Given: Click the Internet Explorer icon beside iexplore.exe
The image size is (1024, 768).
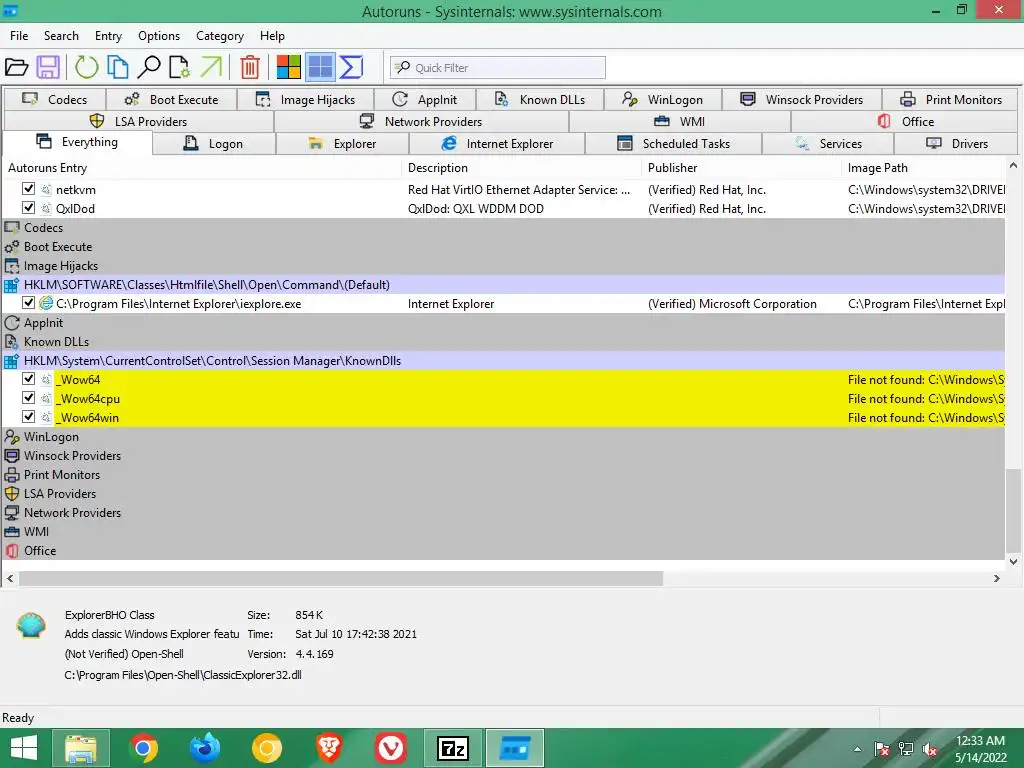Looking at the screenshot, I should 46,303.
